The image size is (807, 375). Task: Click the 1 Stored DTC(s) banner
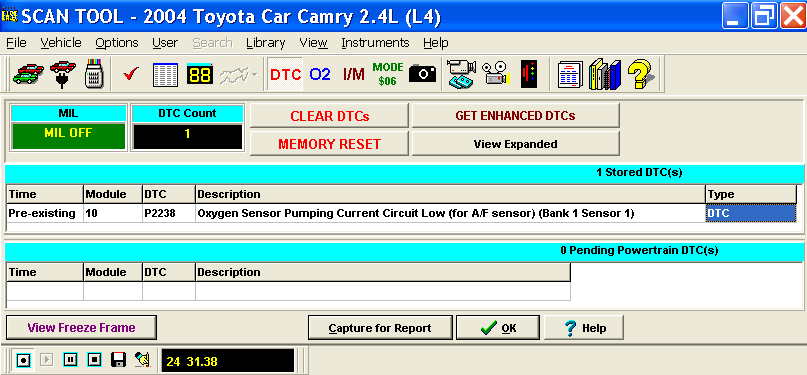coord(404,173)
